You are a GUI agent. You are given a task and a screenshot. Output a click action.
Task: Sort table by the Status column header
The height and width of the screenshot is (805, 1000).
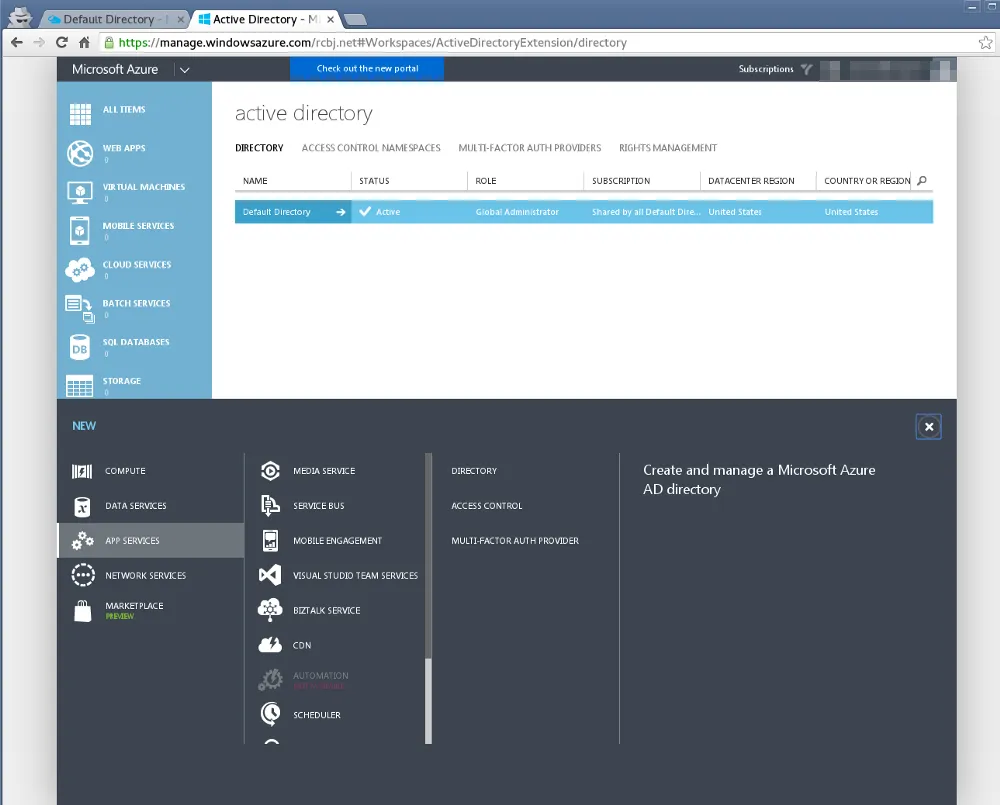(x=409, y=181)
